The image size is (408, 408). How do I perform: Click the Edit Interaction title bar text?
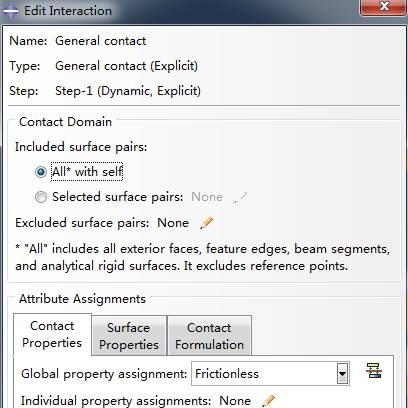[x=68, y=11]
